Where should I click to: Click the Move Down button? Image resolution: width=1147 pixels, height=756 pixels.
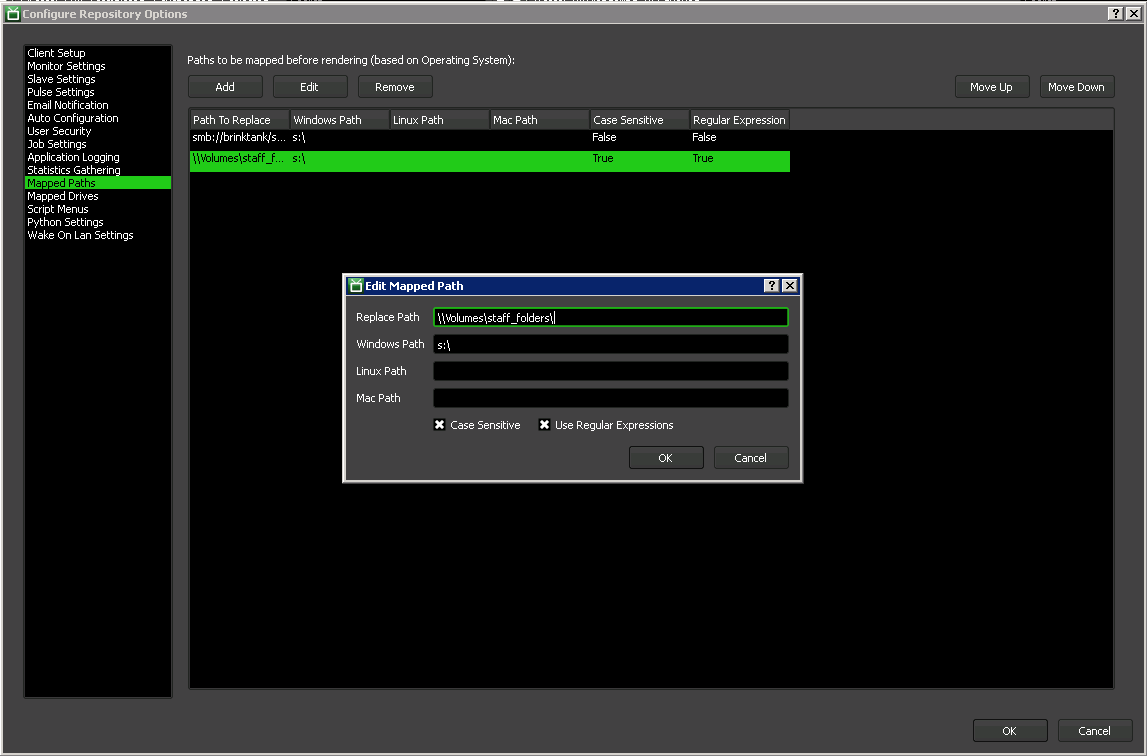pos(1076,87)
